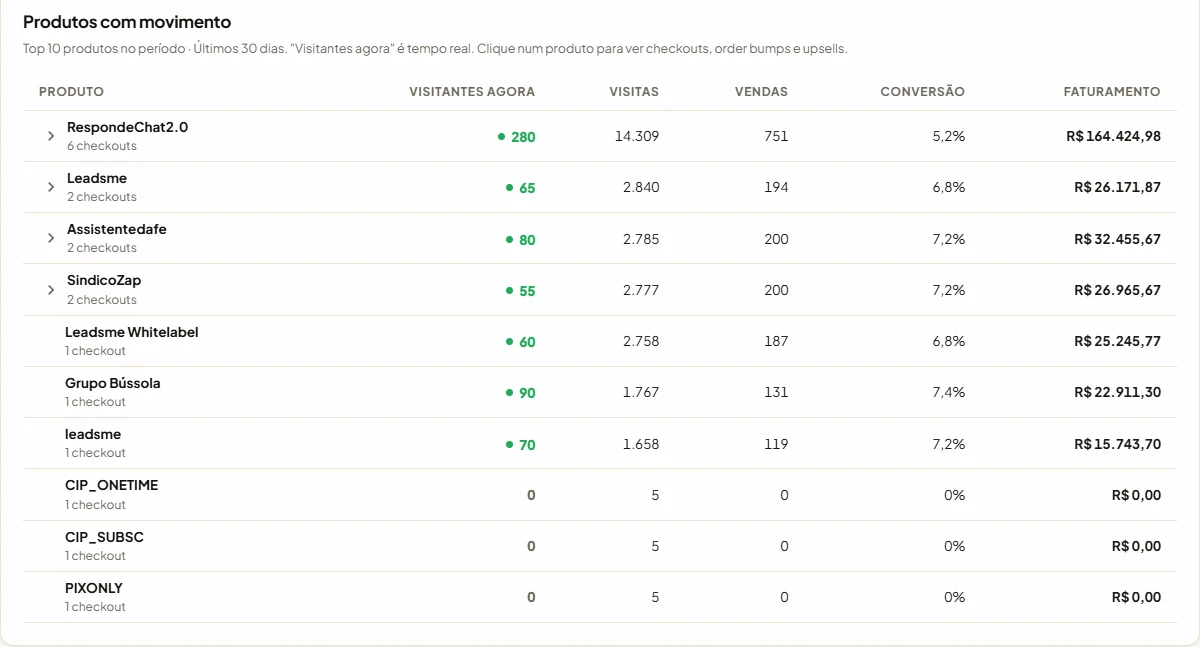Screen dimensions: 1200x647
Task: Click the 751 sales value
Action: coord(776,136)
